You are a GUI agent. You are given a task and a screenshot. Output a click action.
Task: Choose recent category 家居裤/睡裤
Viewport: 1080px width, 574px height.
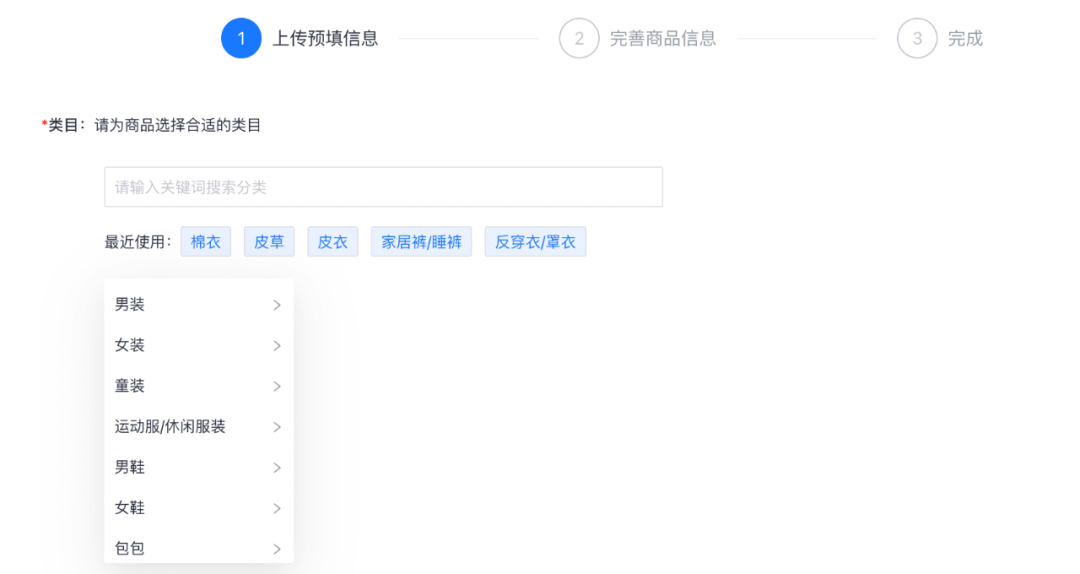coord(422,242)
